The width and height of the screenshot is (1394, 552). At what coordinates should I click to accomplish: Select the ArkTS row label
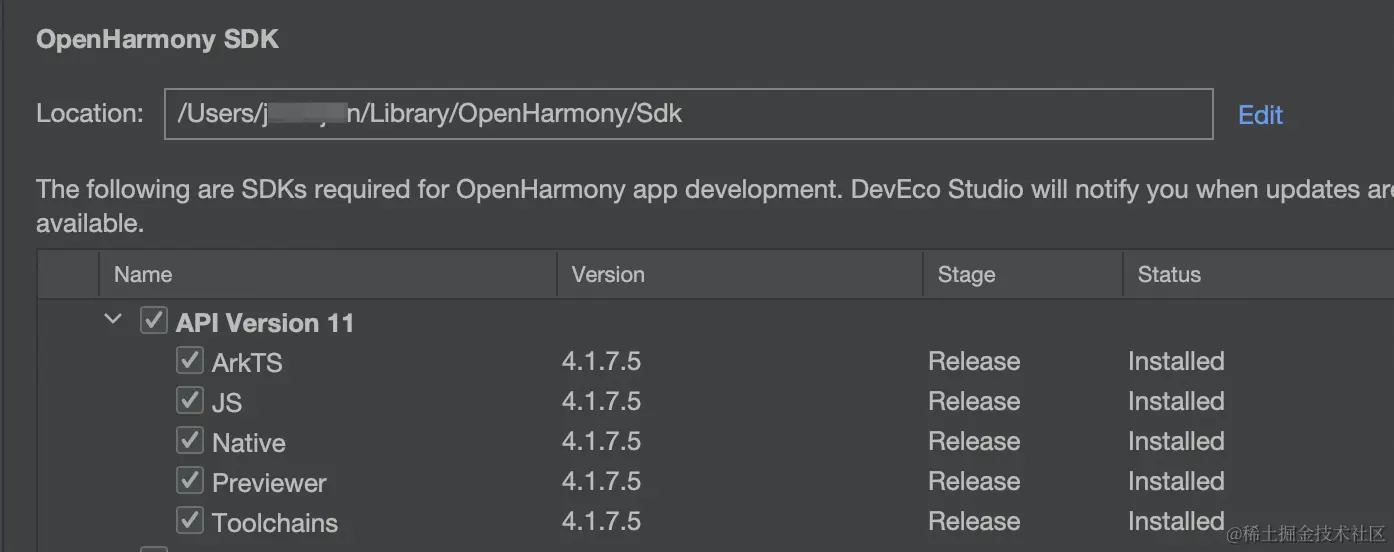[247, 362]
